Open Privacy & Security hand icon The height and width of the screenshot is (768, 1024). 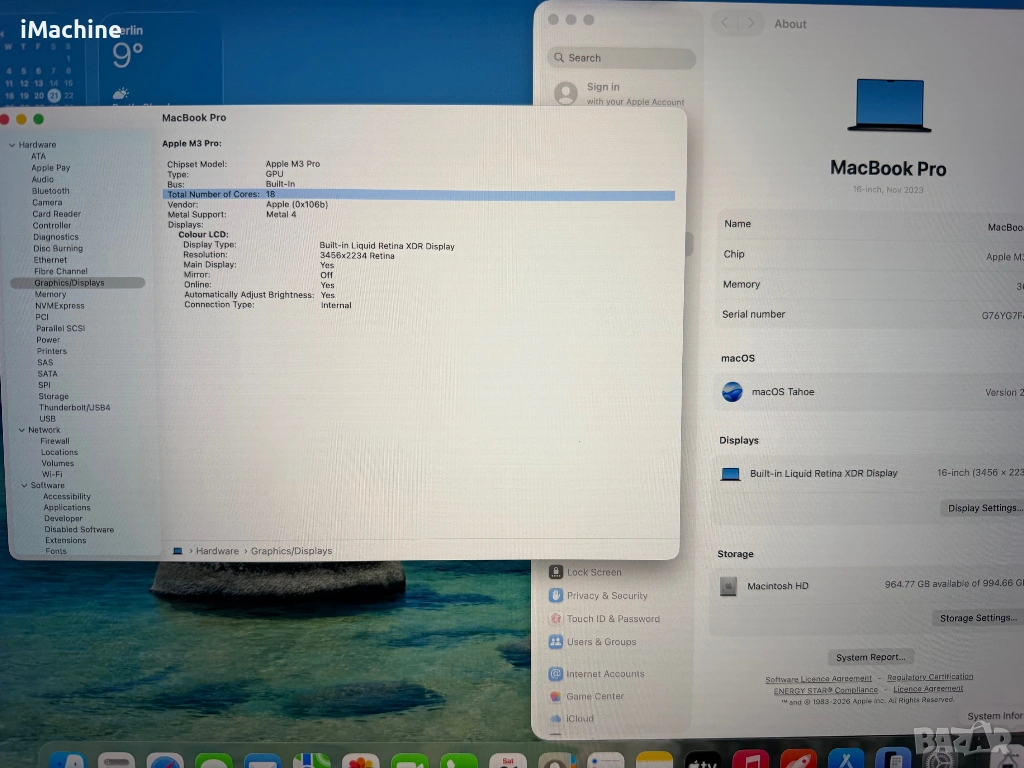(x=556, y=596)
